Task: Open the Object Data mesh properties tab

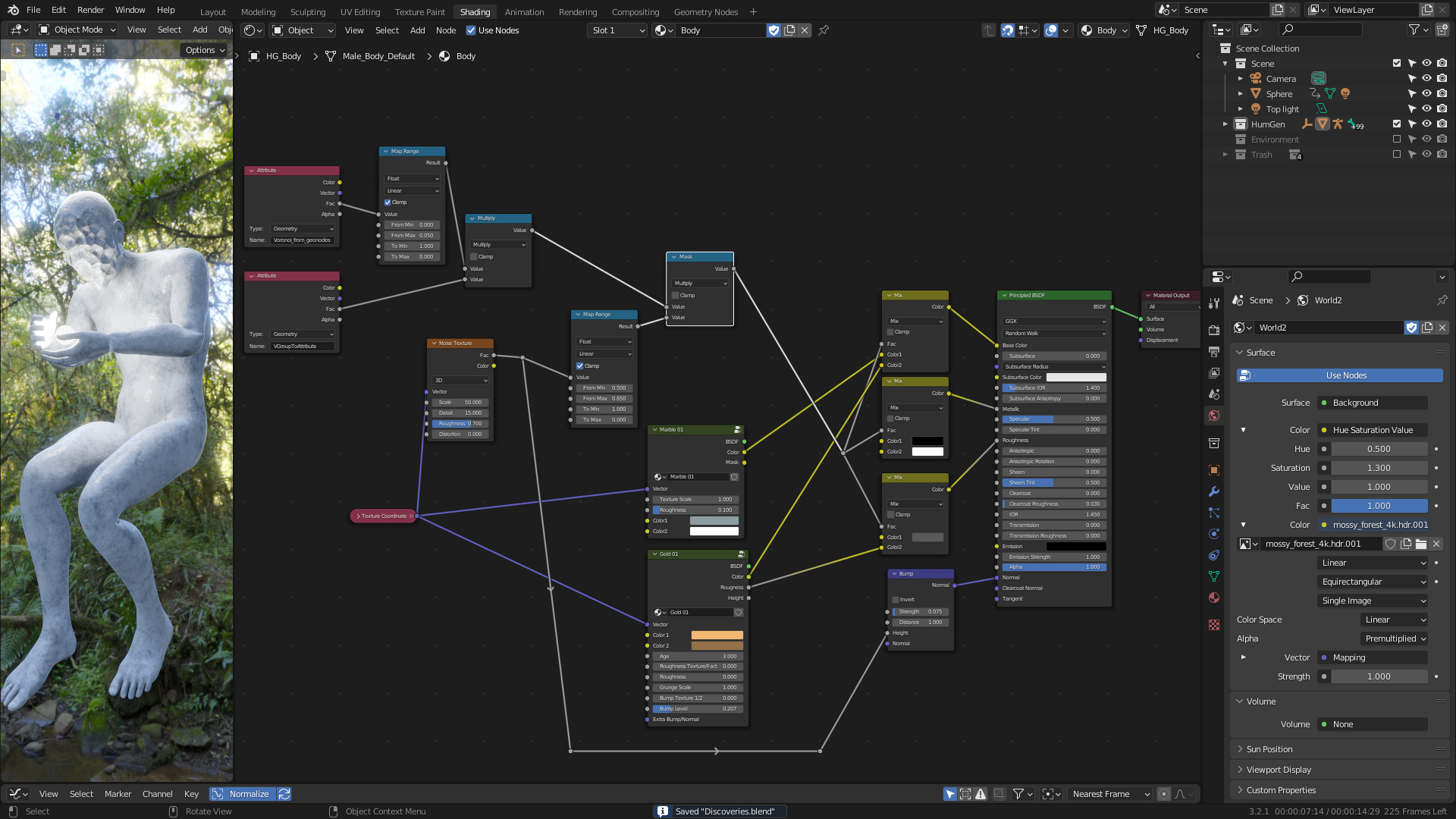Action: pyautogui.click(x=1214, y=576)
